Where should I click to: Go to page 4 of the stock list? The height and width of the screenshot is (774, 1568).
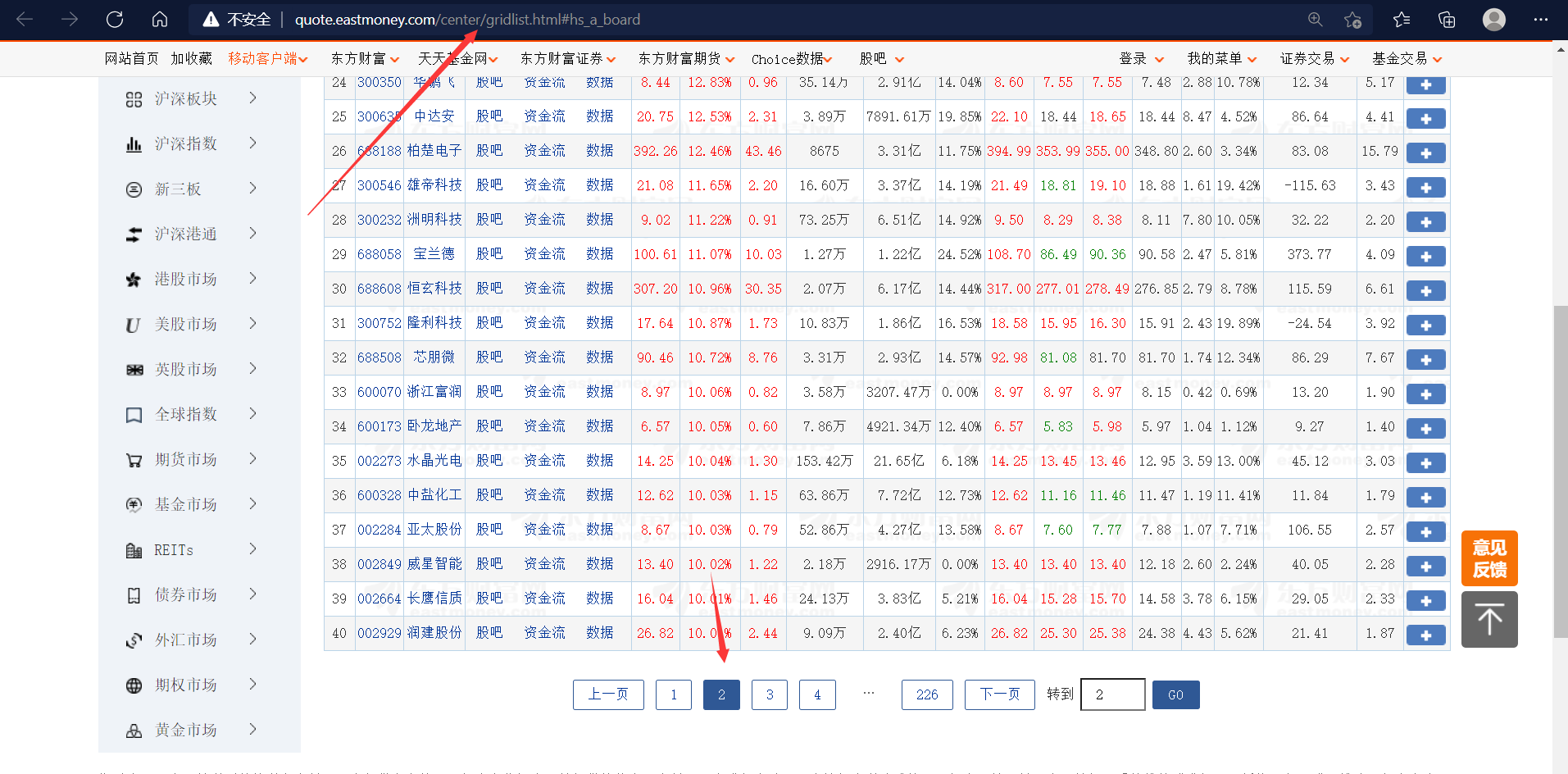point(817,695)
